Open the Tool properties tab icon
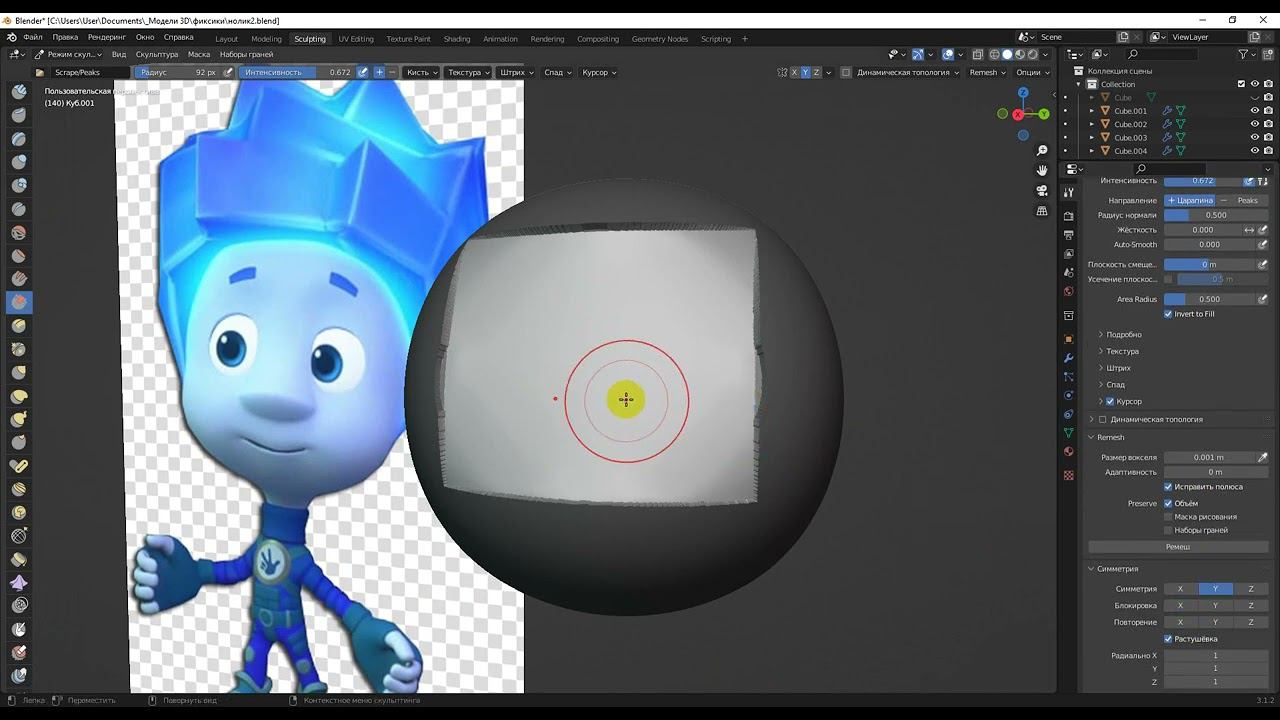The width and height of the screenshot is (1280, 720). 1069,192
